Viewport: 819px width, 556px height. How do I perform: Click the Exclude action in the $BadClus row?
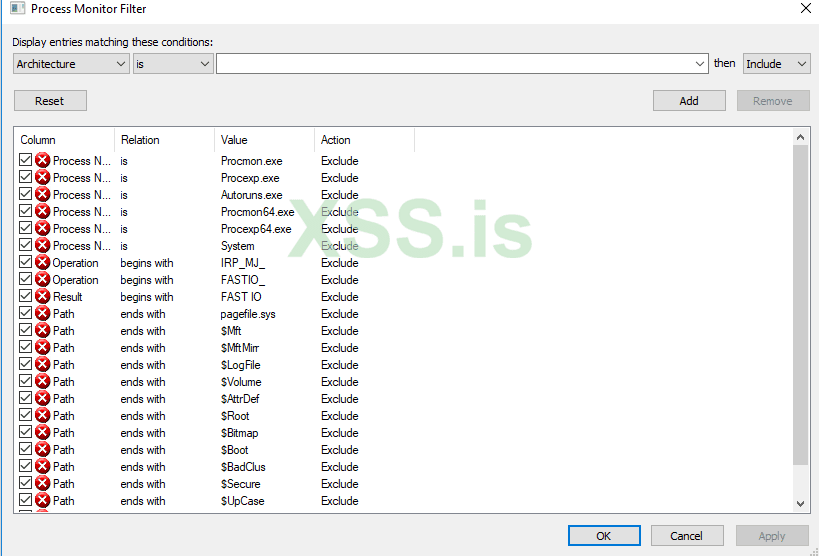pos(340,467)
